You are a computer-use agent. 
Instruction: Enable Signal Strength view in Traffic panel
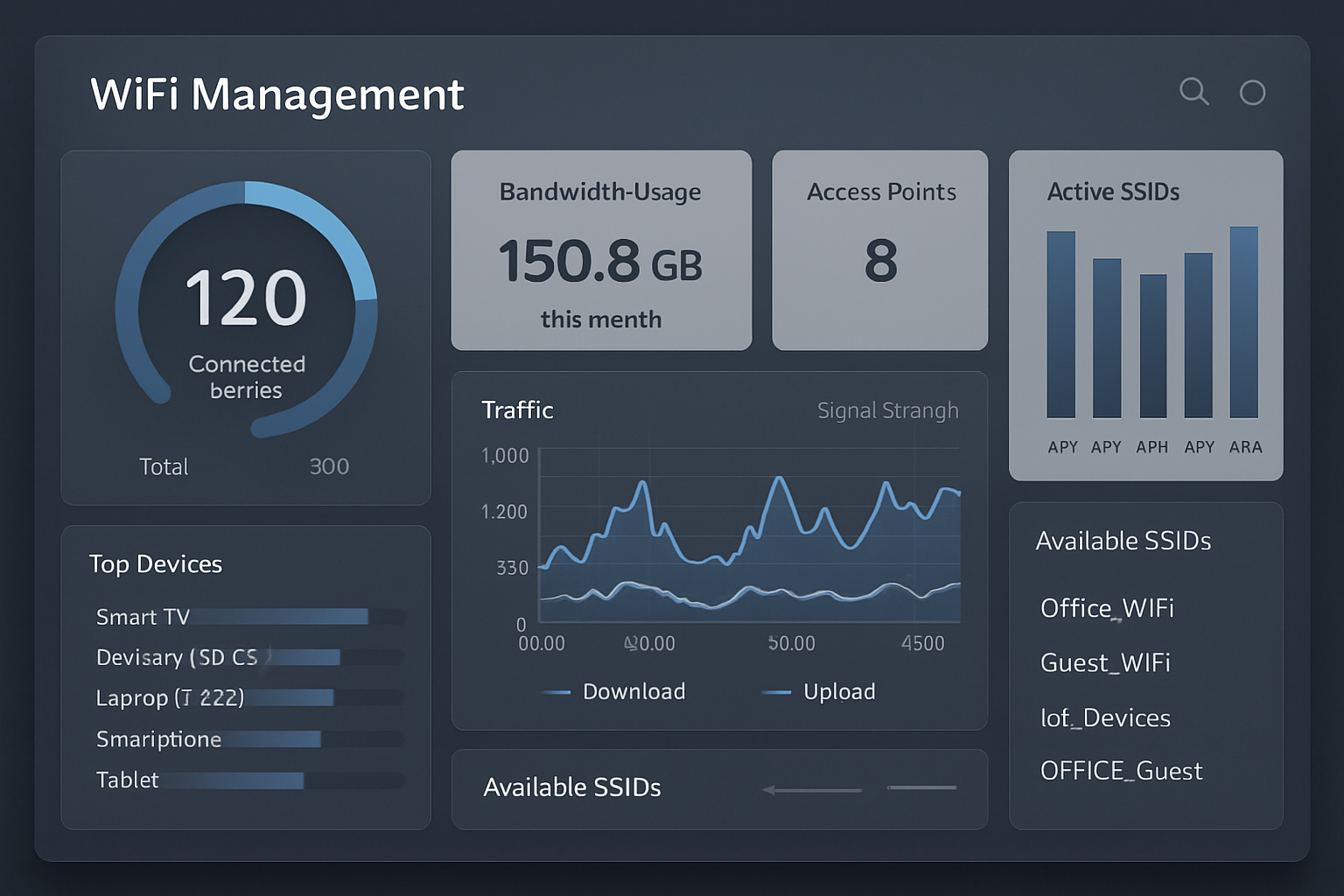point(886,409)
